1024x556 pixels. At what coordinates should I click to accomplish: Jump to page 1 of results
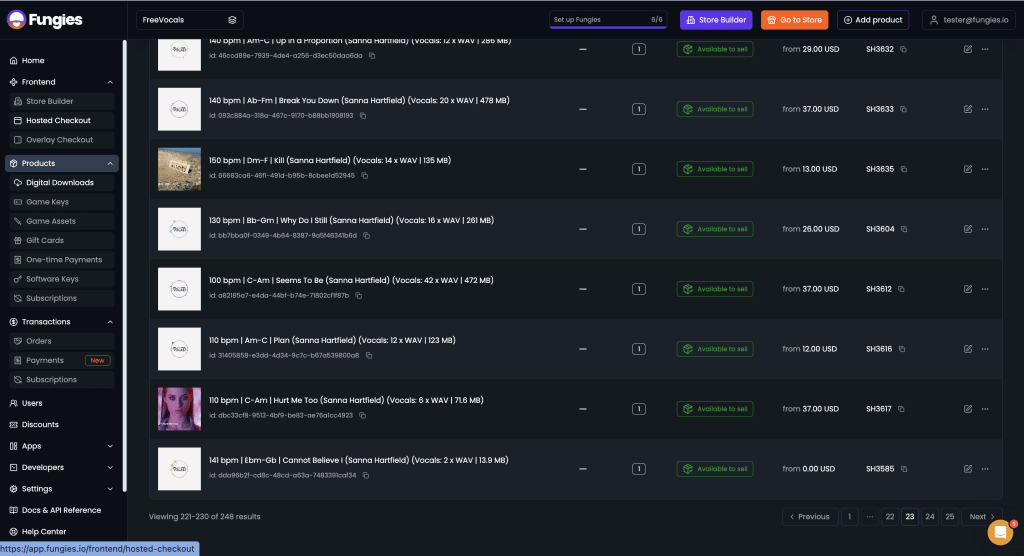pyautogui.click(x=850, y=517)
